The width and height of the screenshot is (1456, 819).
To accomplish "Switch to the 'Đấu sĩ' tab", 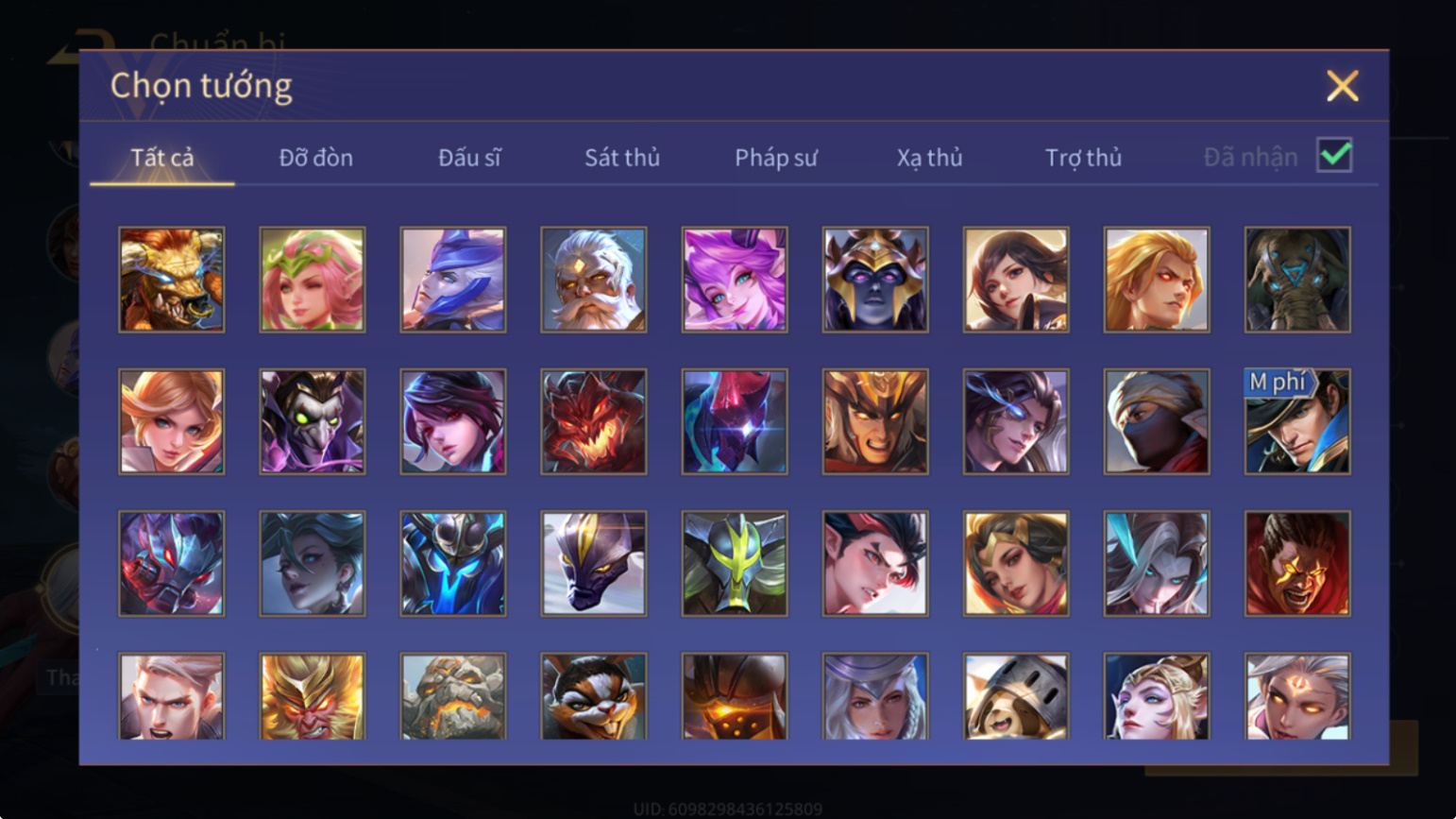I will [x=469, y=158].
